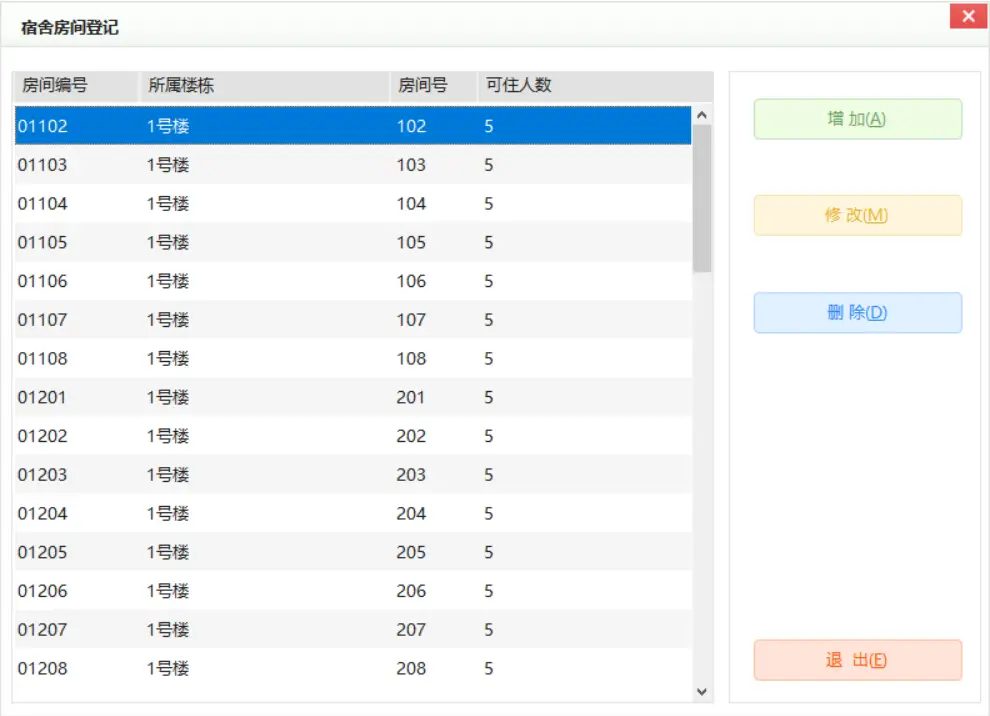Select room row 01103
This screenshot has height=716, width=990.
coord(300,164)
